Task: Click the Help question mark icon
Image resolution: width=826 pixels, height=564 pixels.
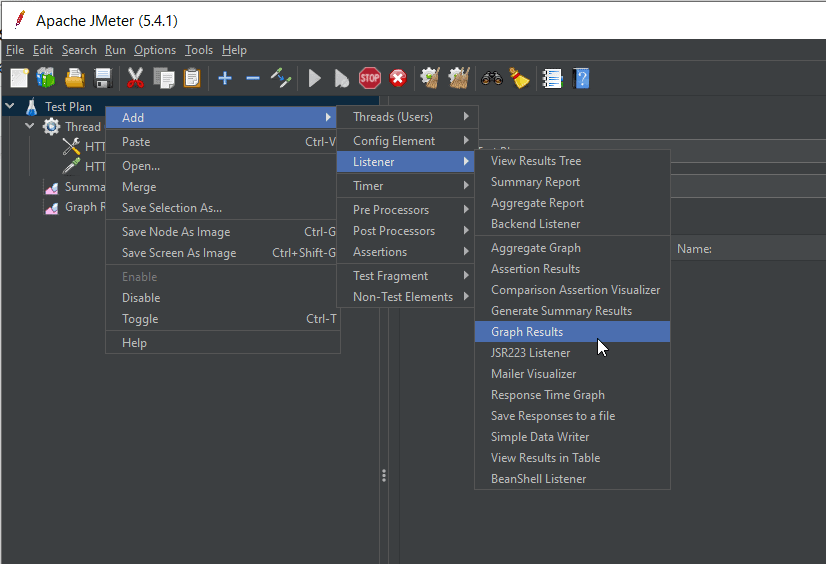Action: 581,78
